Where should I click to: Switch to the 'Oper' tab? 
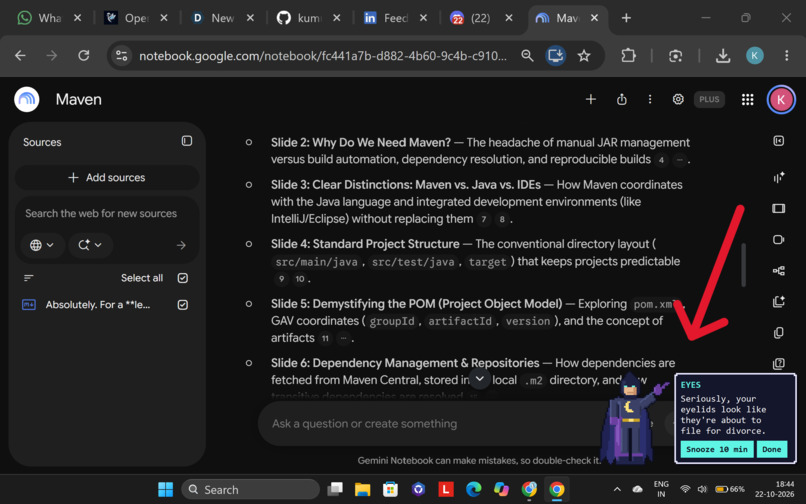(136, 18)
